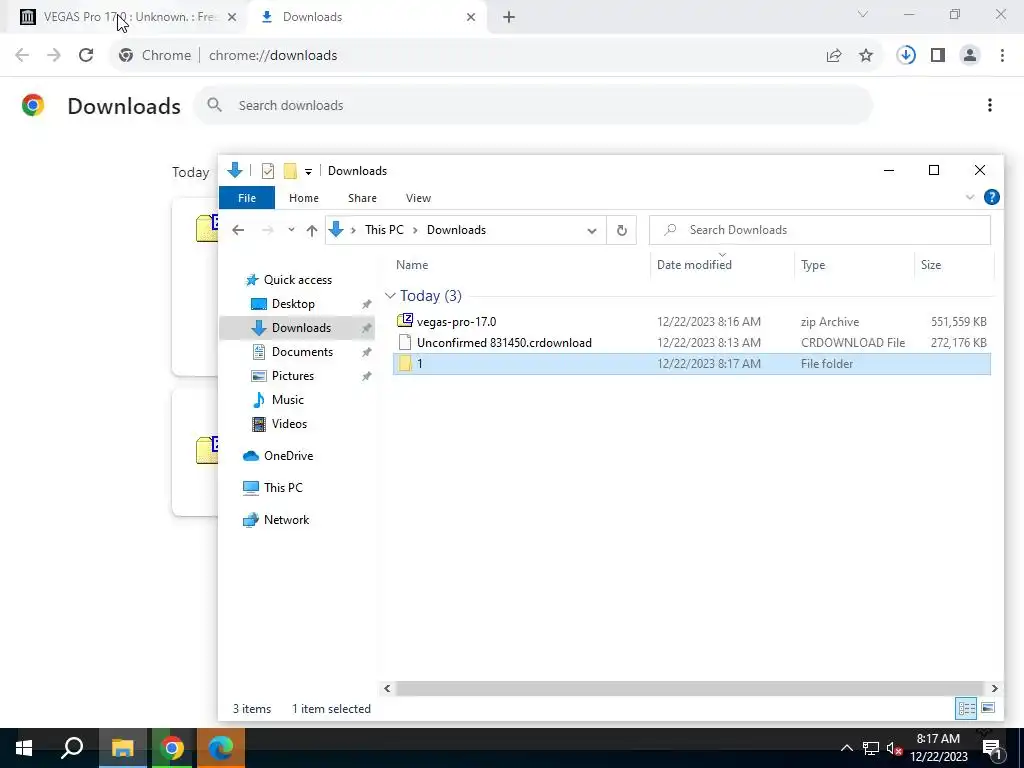This screenshot has width=1024, height=768.
Task: Open Network in navigation pane
Action: pyautogui.click(x=286, y=520)
